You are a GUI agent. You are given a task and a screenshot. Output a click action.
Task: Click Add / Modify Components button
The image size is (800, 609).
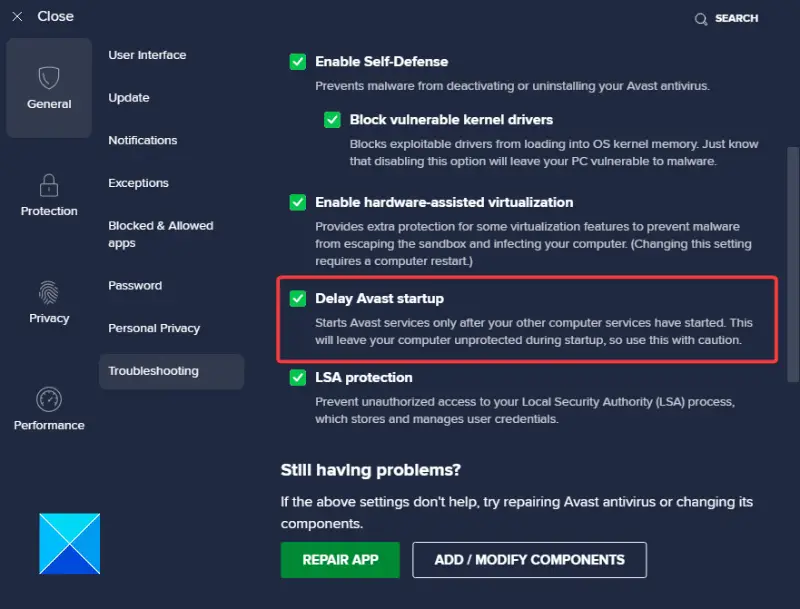[529, 560]
